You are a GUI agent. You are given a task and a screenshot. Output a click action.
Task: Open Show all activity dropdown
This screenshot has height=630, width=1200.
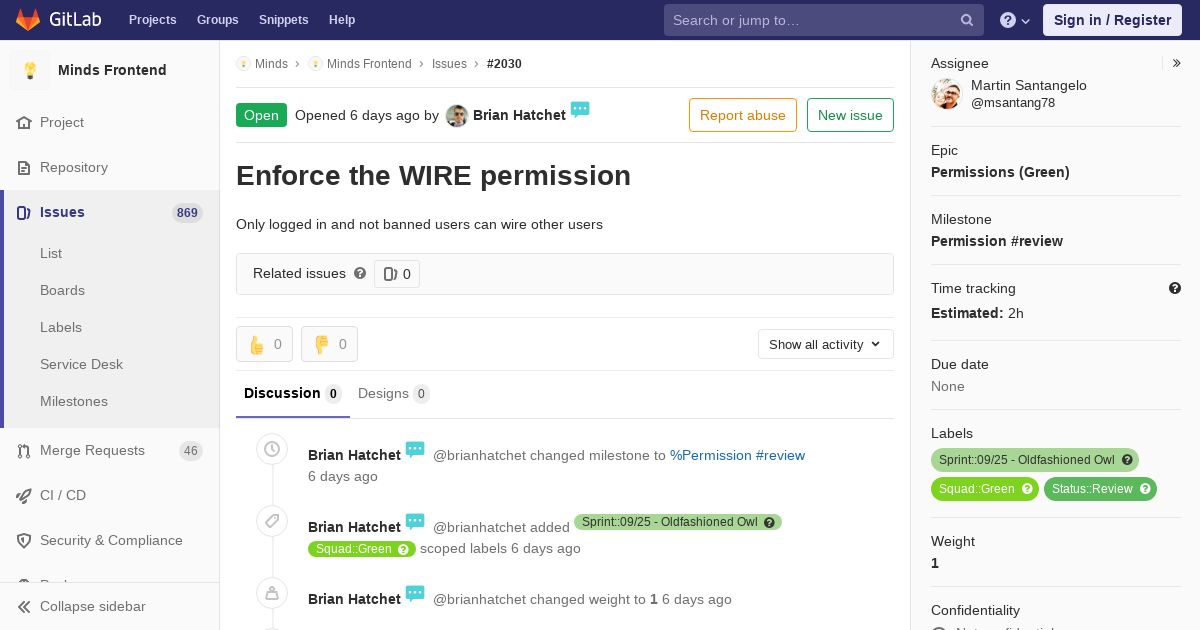click(825, 344)
